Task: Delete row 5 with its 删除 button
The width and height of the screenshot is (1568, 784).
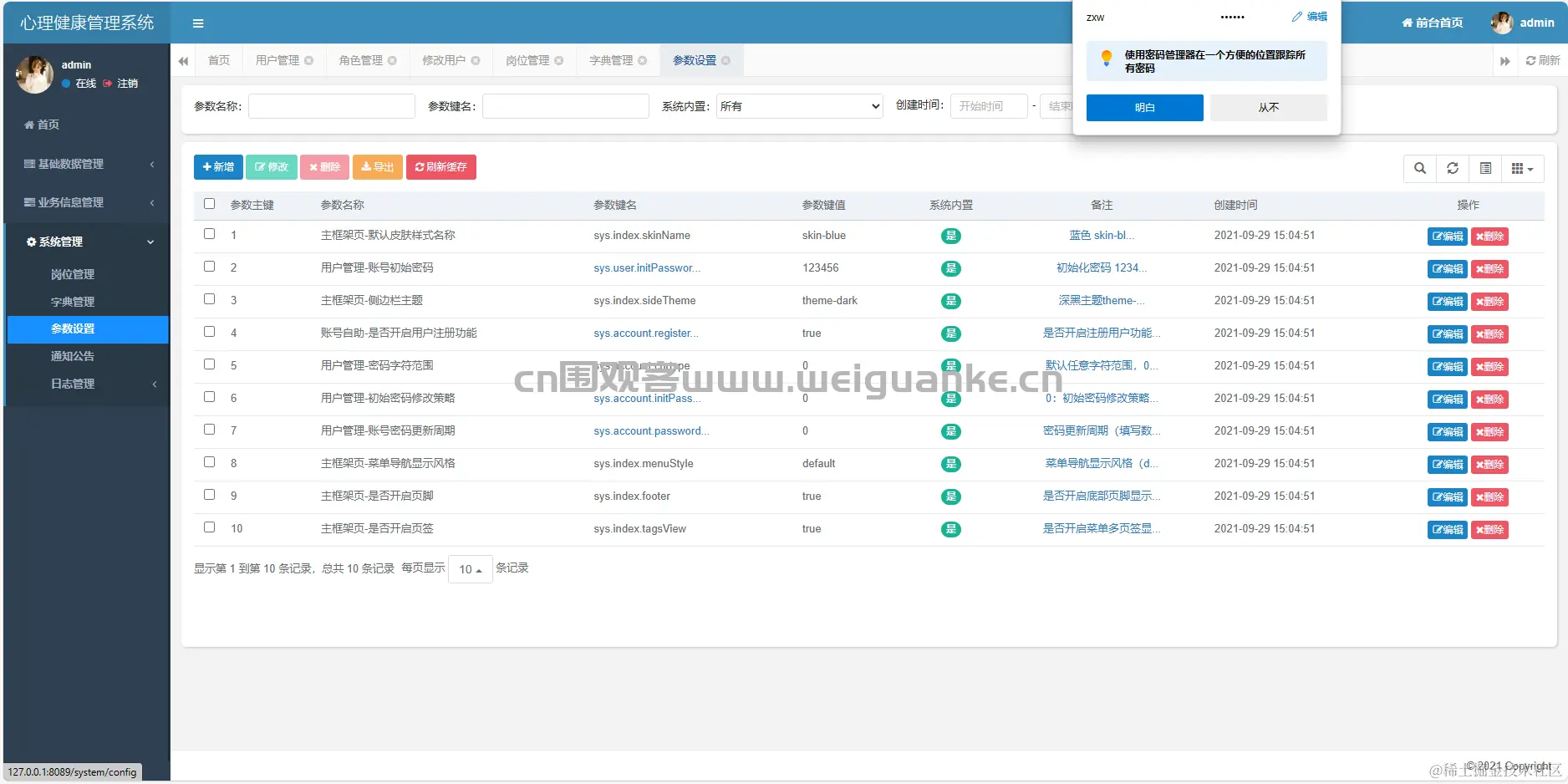Action: 1489,367
